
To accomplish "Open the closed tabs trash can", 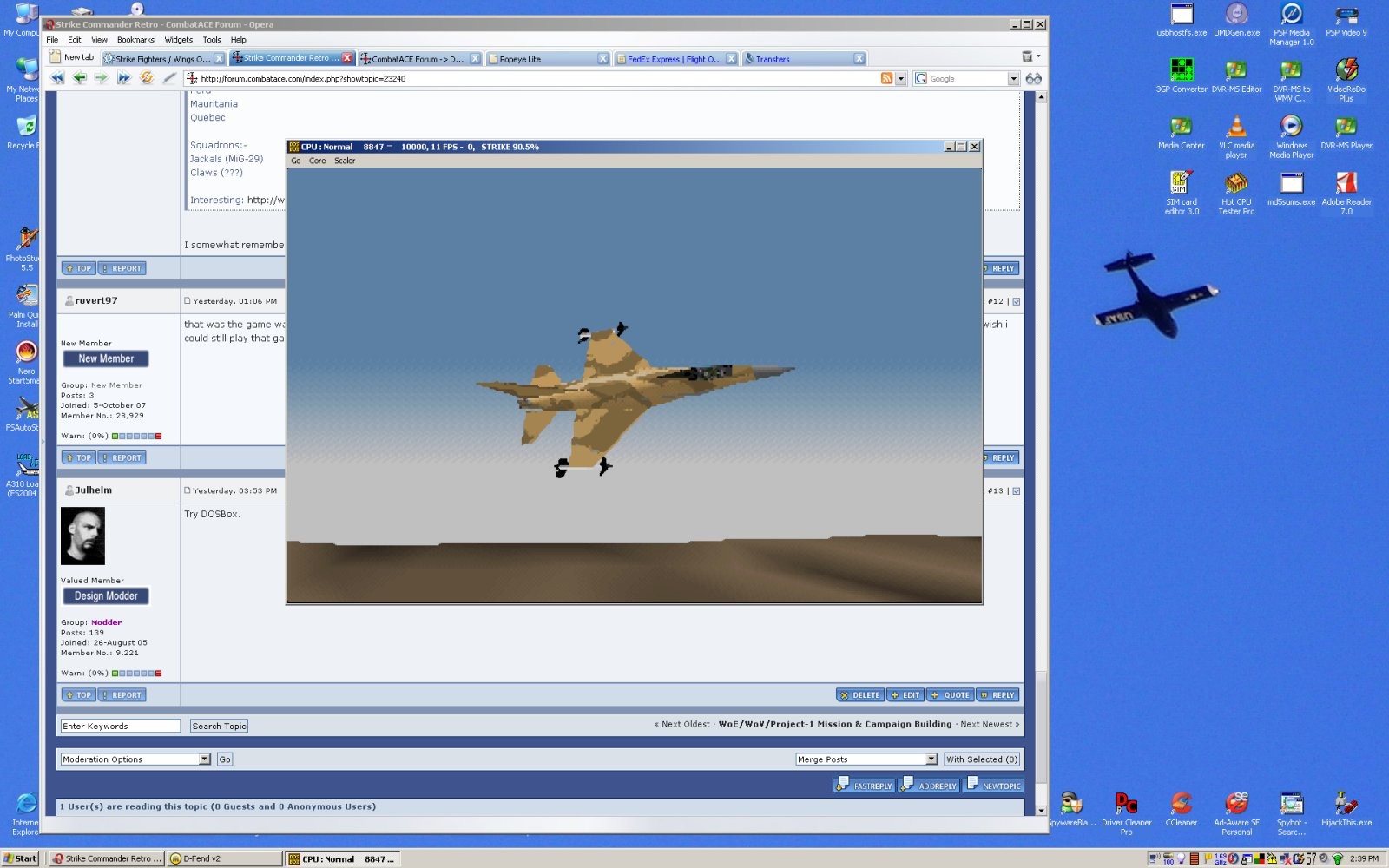I will [x=1027, y=56].
